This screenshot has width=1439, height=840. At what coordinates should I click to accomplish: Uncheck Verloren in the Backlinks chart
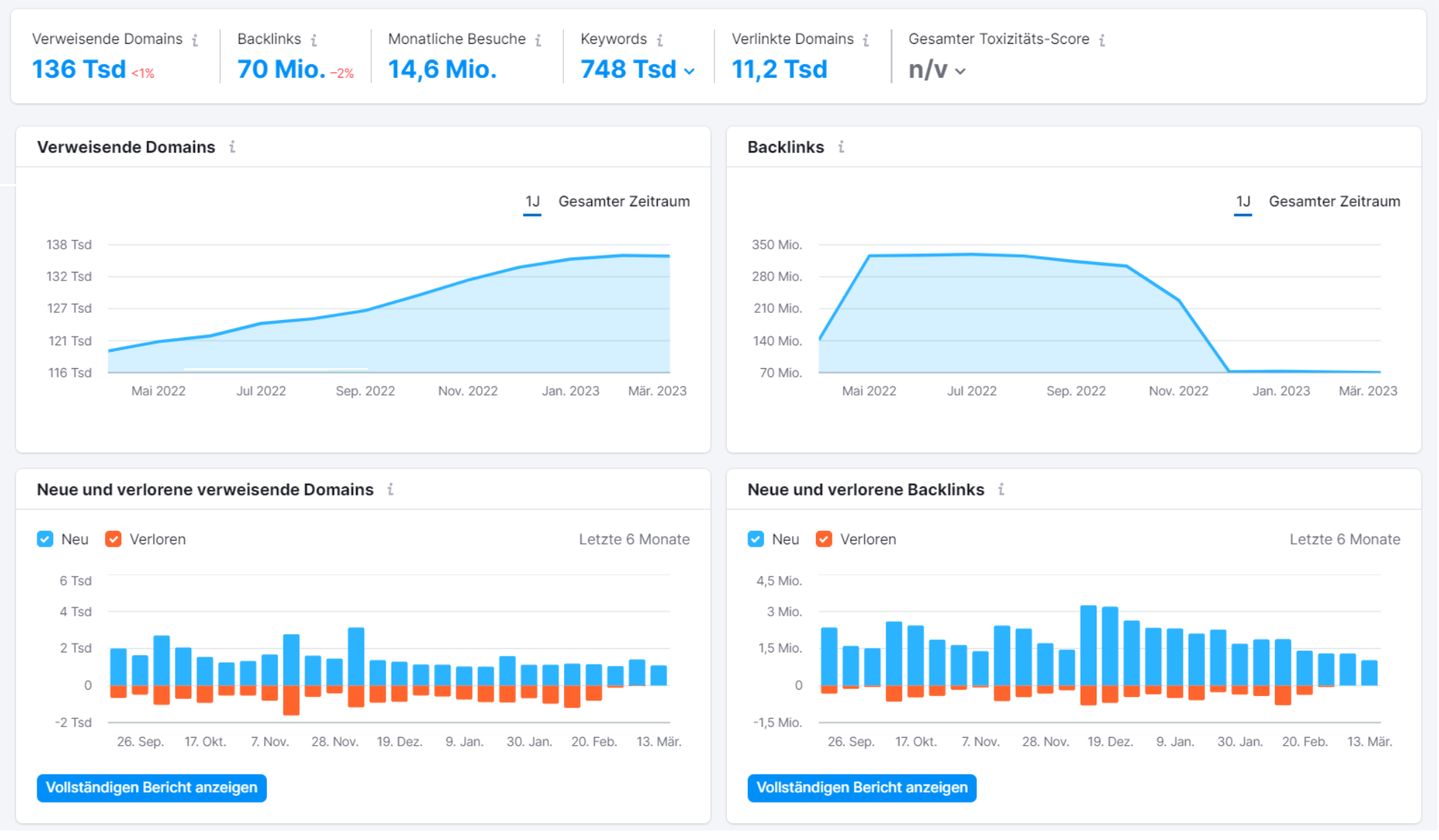click(x=823, y=539)
